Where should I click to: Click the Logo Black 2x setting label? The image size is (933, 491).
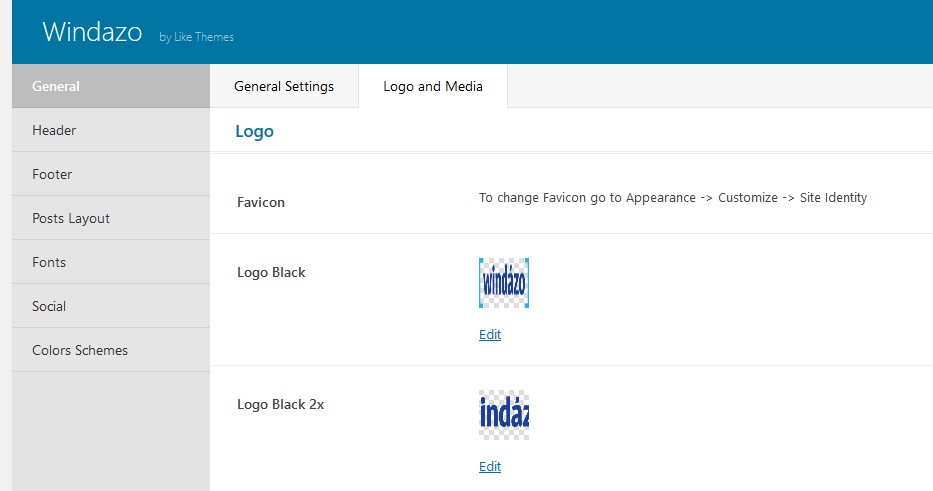280,405
